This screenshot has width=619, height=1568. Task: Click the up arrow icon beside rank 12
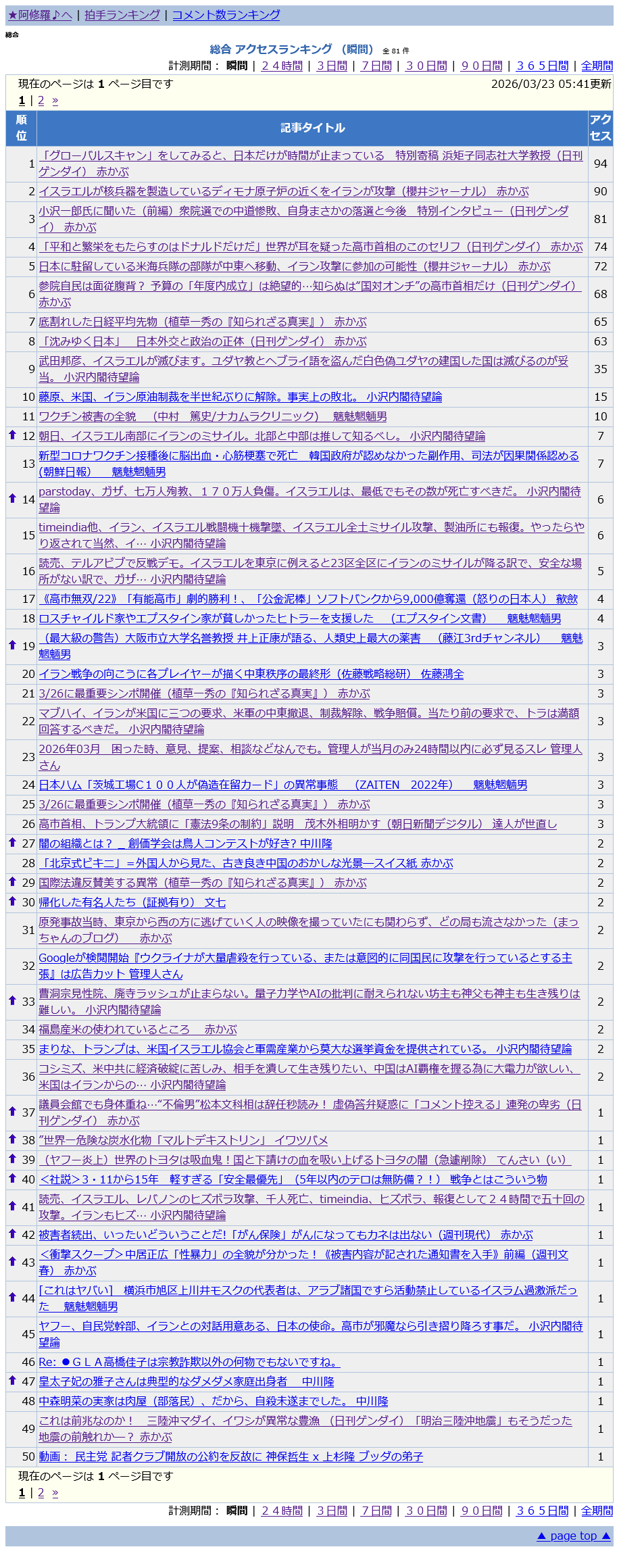pos(12,435)
